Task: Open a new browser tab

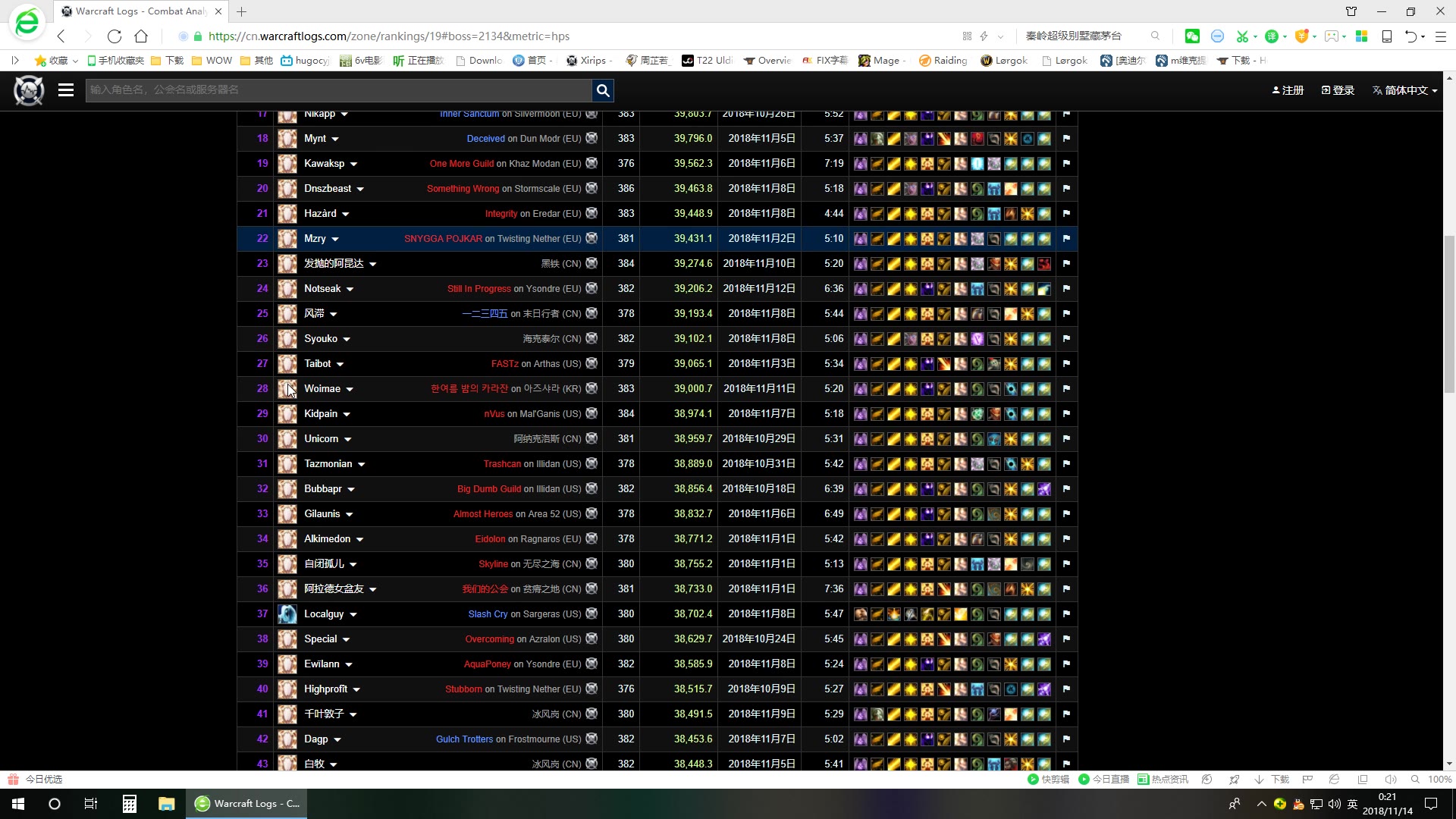Action: click(241, 11)
